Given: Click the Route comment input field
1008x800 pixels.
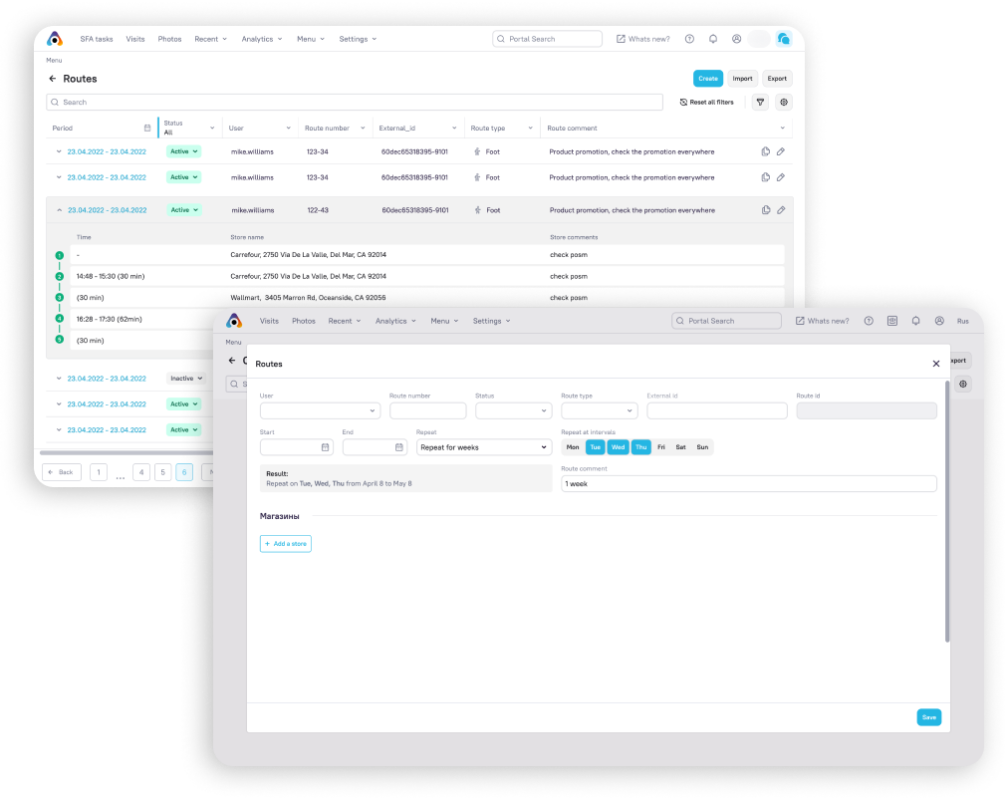Looking at the screenshot, I should click(748, 484).
